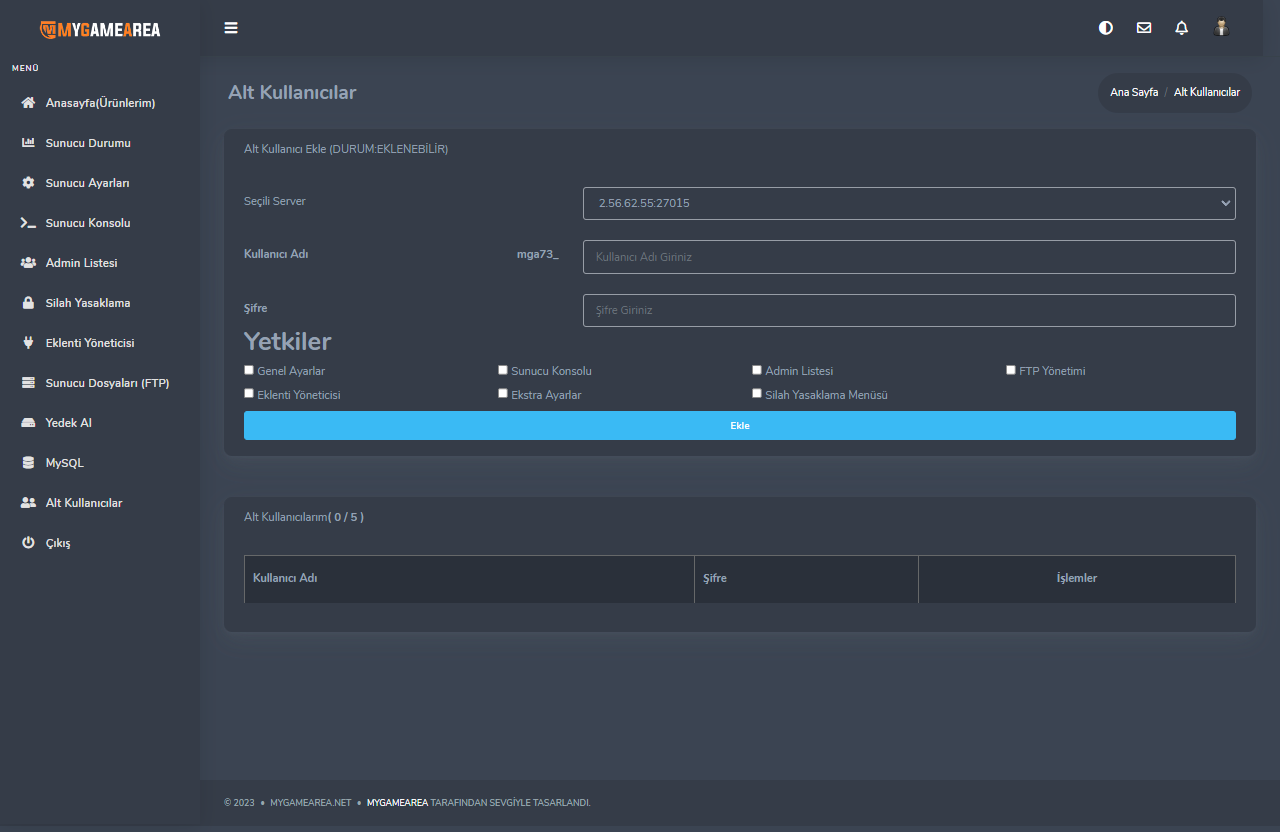Open the Seçili Server dropdown
This screenshot has height=832, width=1280.
pos(909,203)
